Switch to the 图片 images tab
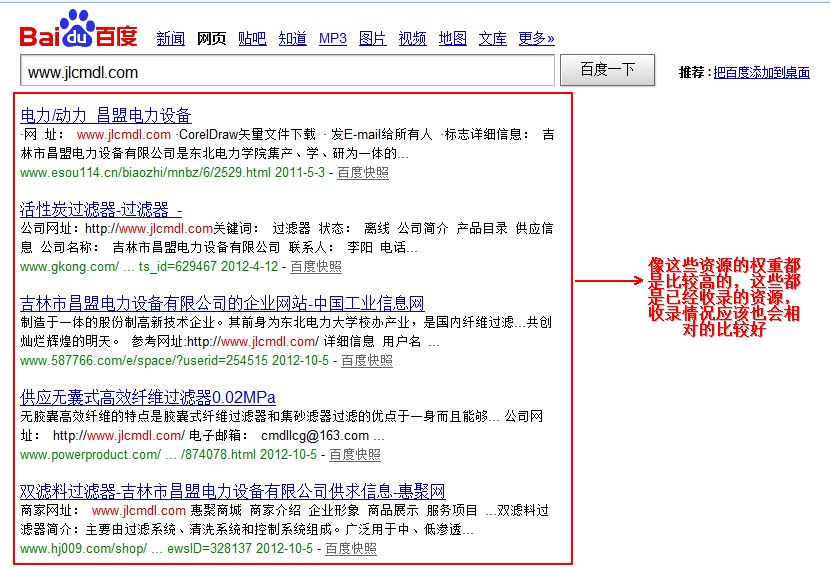The height and width of the screenshot is (568, 830). click(x=373, y=39)
